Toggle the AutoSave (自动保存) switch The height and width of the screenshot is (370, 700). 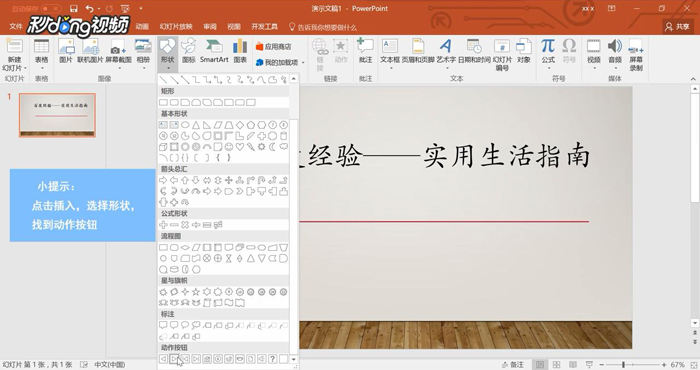(51, 8)
